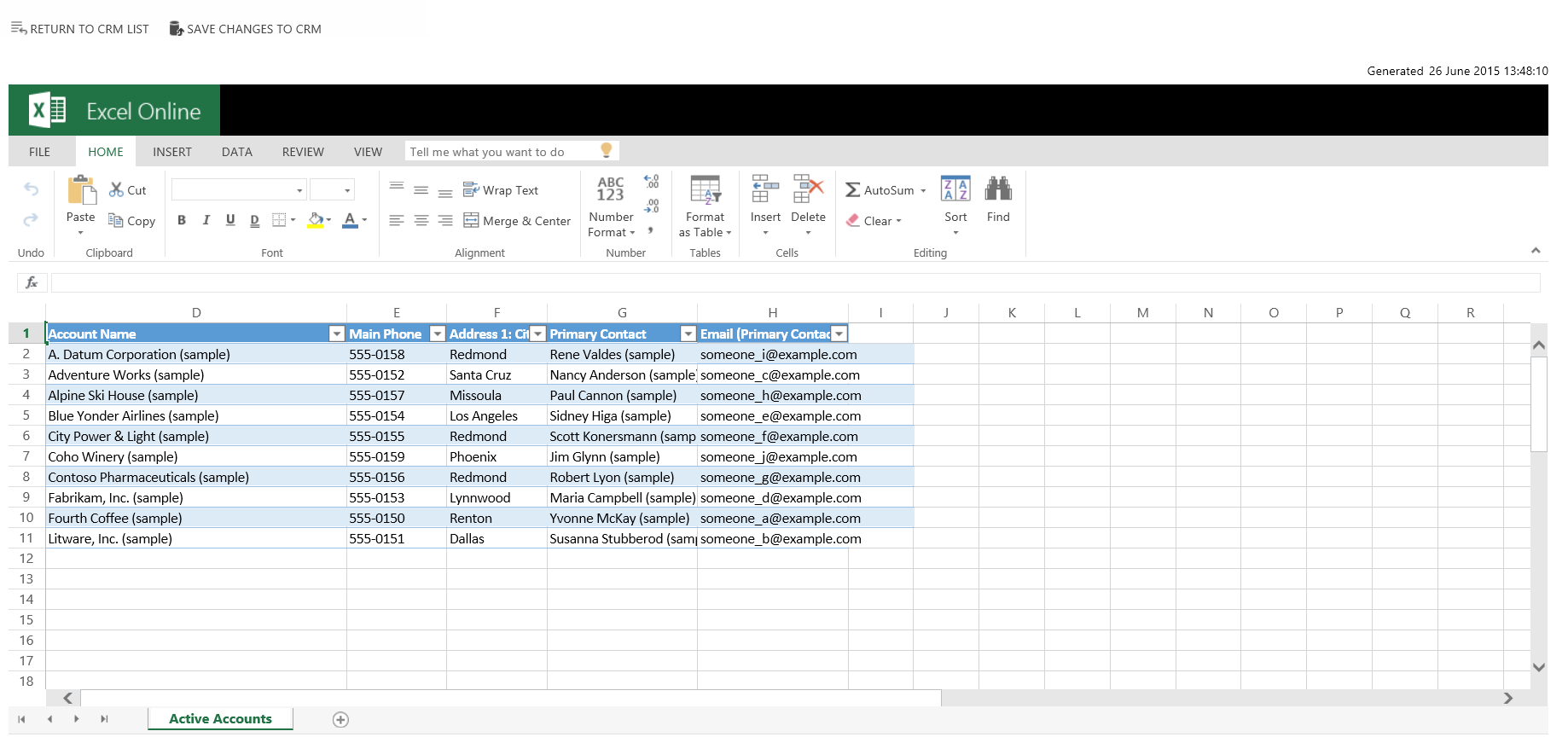This screenshot has height=737, width=1568.
Task: Select cell someone_h@example.com
Action: pos(773,395)
